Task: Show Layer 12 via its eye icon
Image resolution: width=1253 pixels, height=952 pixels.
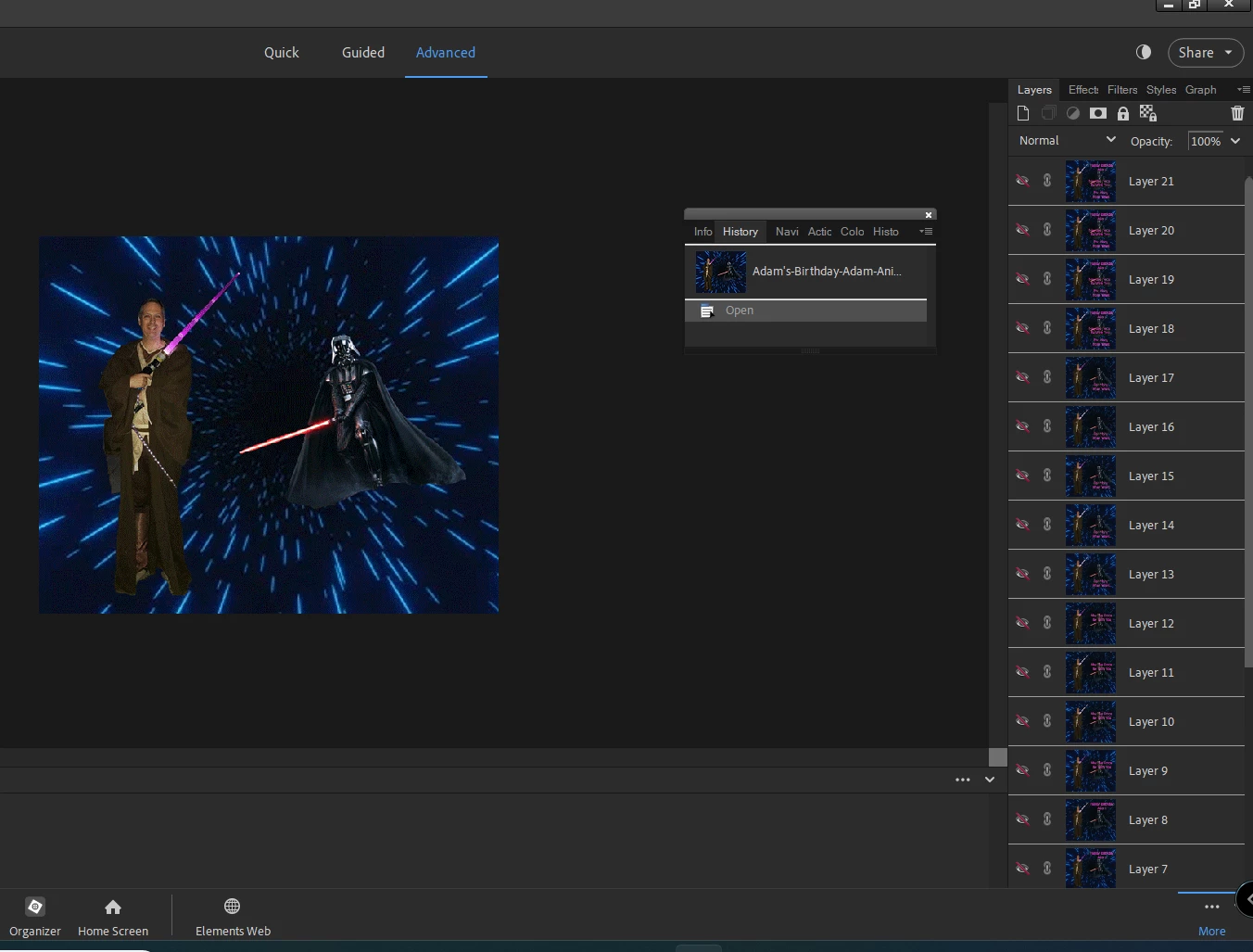Action: [x=1022, y=623]
